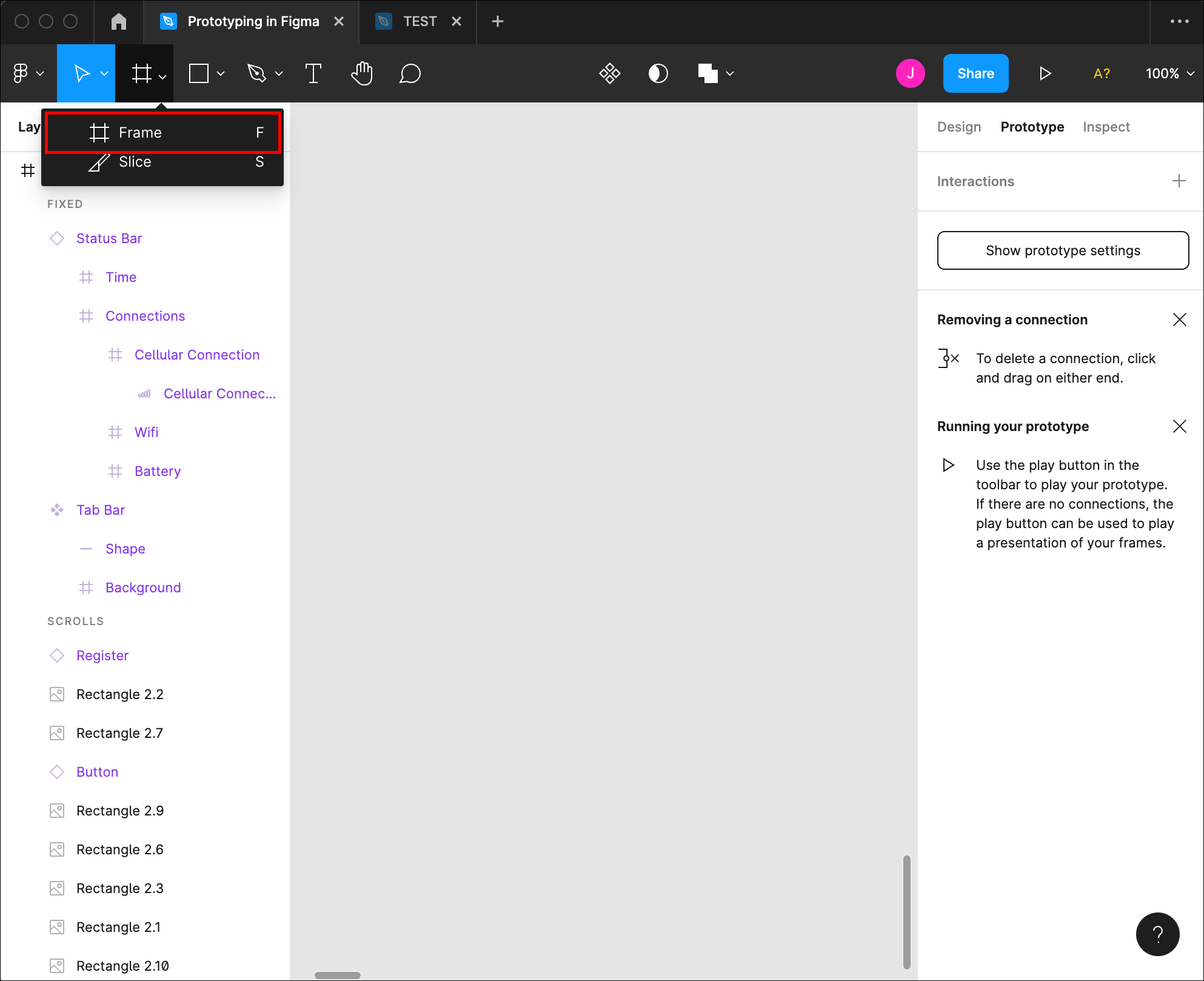Click the Components icon in toolbar
Screen dimensions: 1204x981
click(609, 73)
